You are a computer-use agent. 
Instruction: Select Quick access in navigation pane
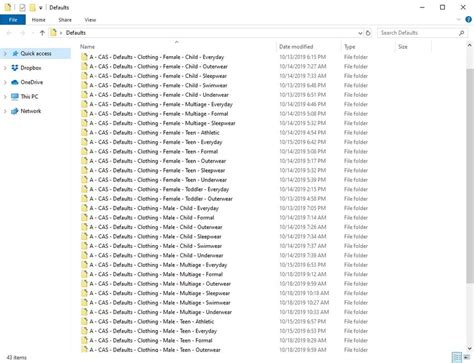click(x=36, y=53)
